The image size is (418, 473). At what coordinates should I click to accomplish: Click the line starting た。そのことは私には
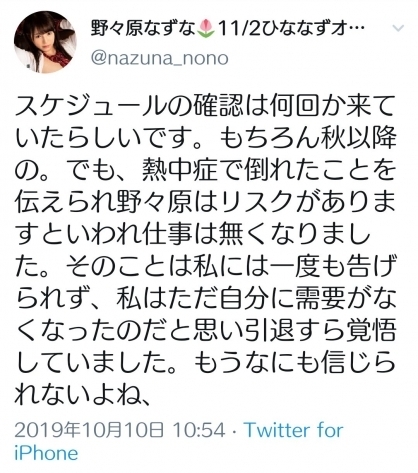tap(206, 267)
